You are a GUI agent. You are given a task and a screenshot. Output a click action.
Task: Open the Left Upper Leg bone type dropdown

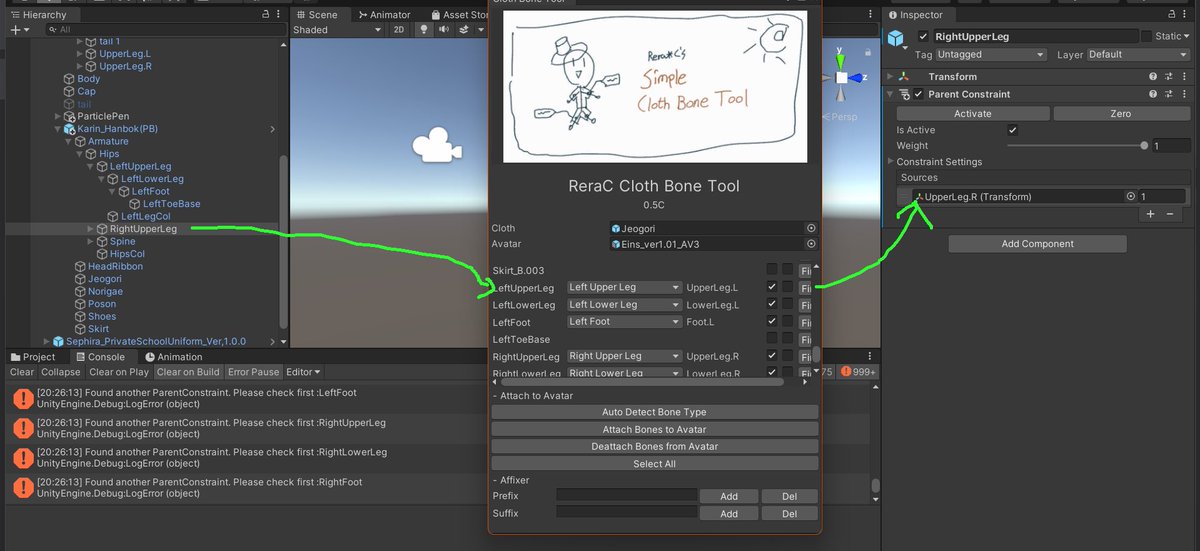pos(624,288)
